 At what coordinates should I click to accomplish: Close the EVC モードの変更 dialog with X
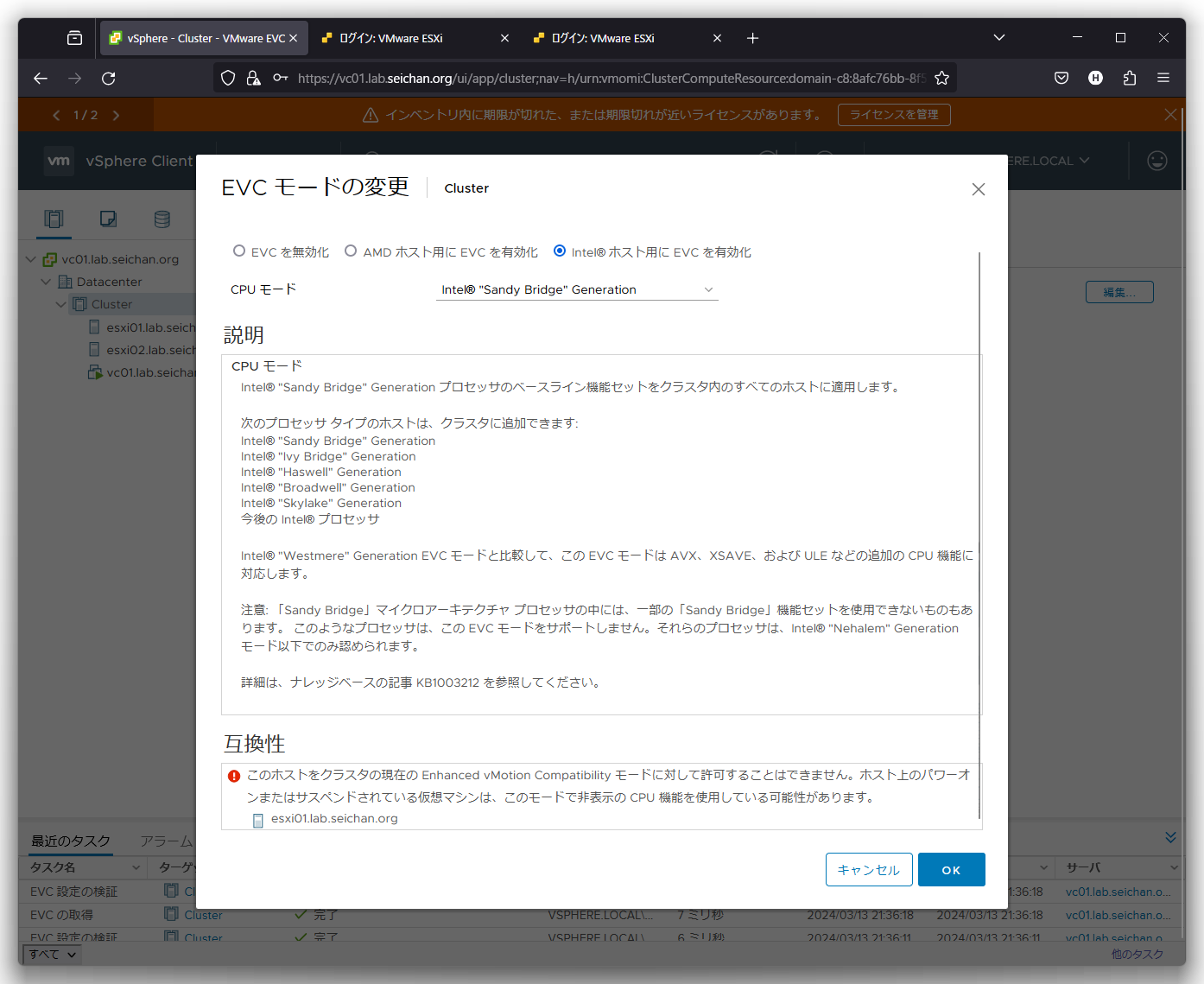pyautogui.click(x=978, y=189)
